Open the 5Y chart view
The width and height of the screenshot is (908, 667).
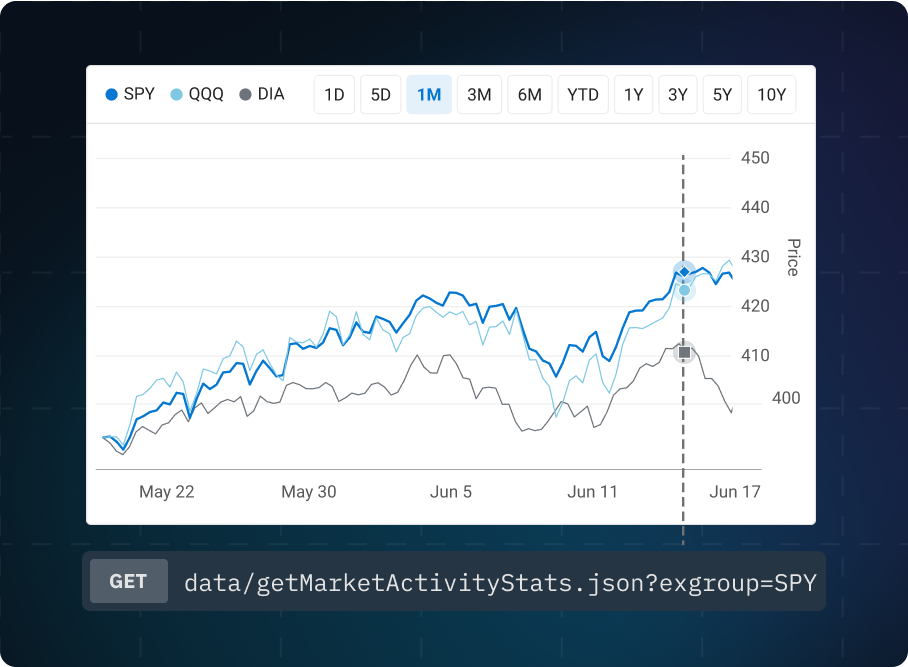(722, 94)
